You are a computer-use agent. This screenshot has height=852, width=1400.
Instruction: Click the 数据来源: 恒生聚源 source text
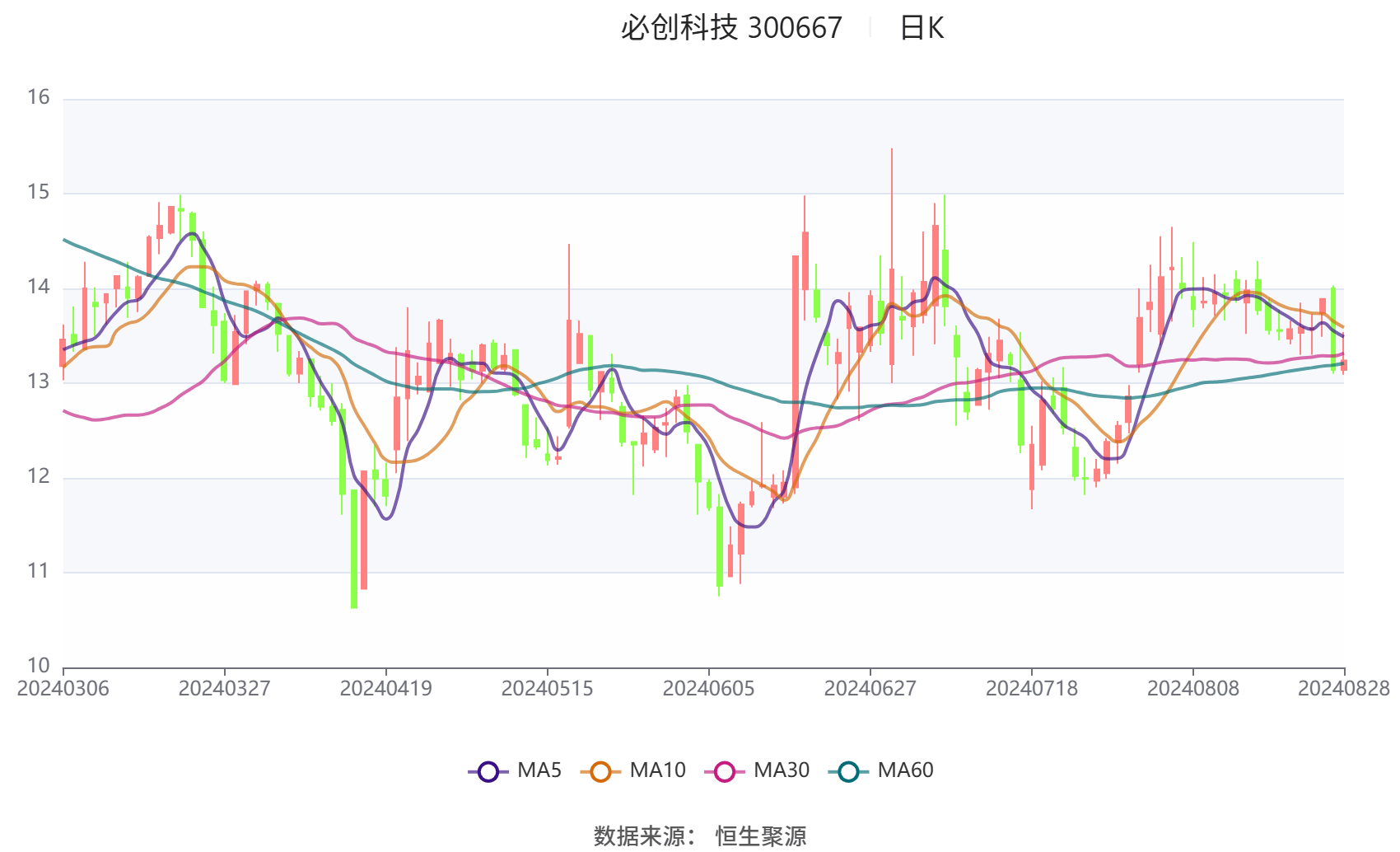700,836
